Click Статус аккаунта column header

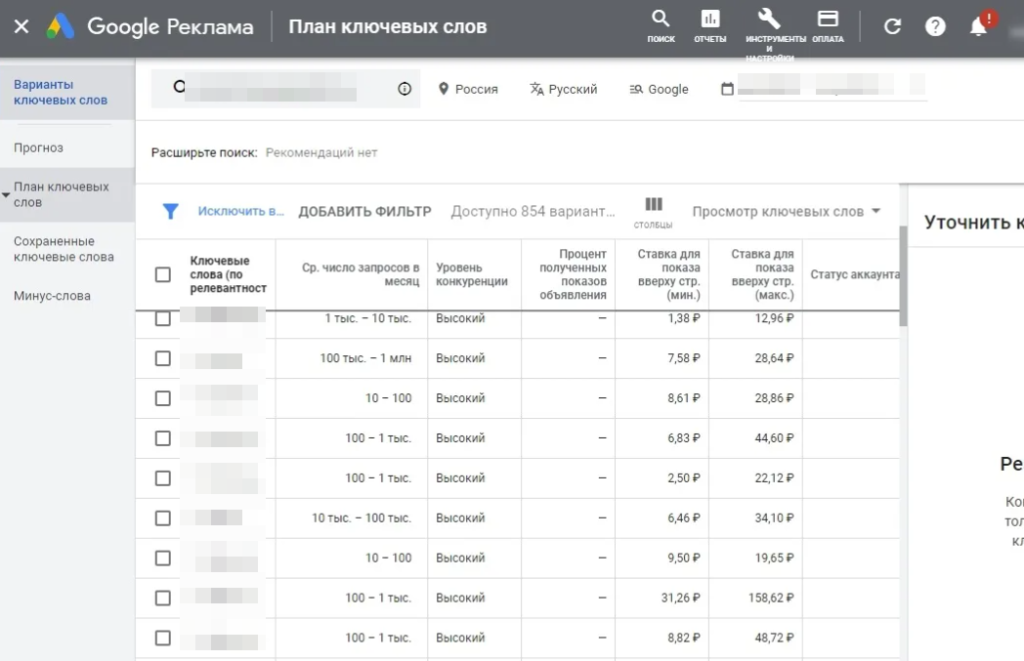pos(855,274)
